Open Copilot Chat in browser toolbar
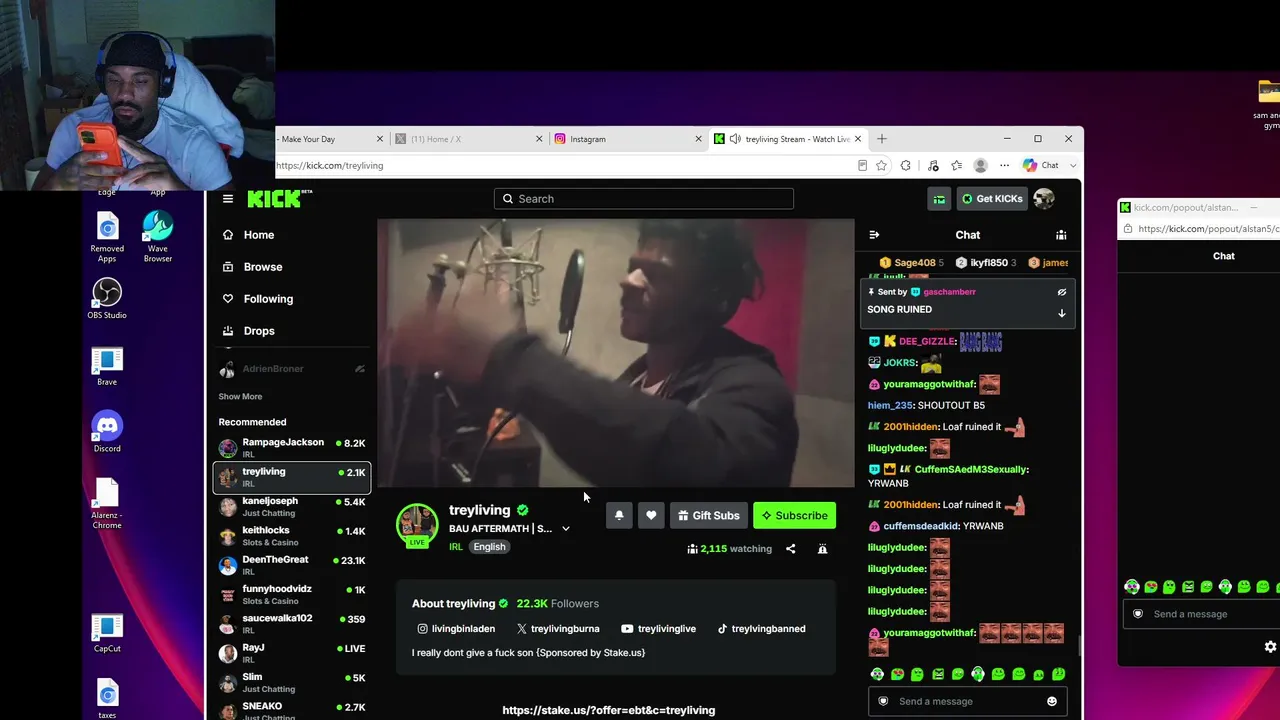The height and width of the screenshot is (720, 1280). point(1040,166)
